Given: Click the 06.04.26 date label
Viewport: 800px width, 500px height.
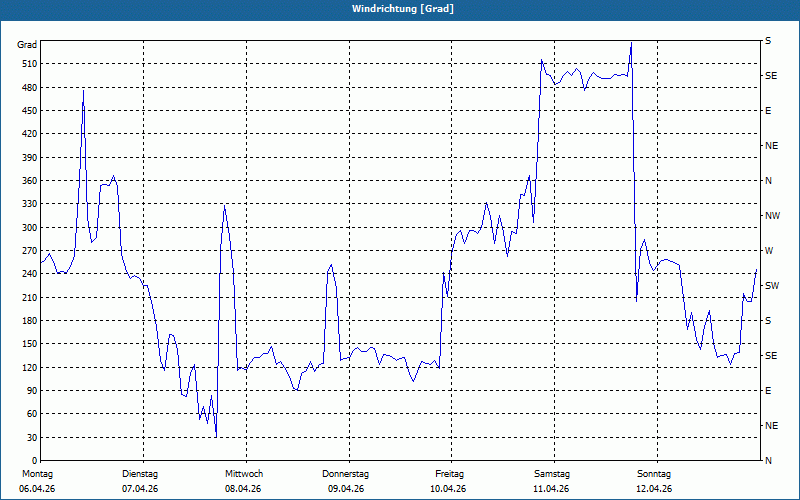Looking at the screenshot, I should pos(37,489).
